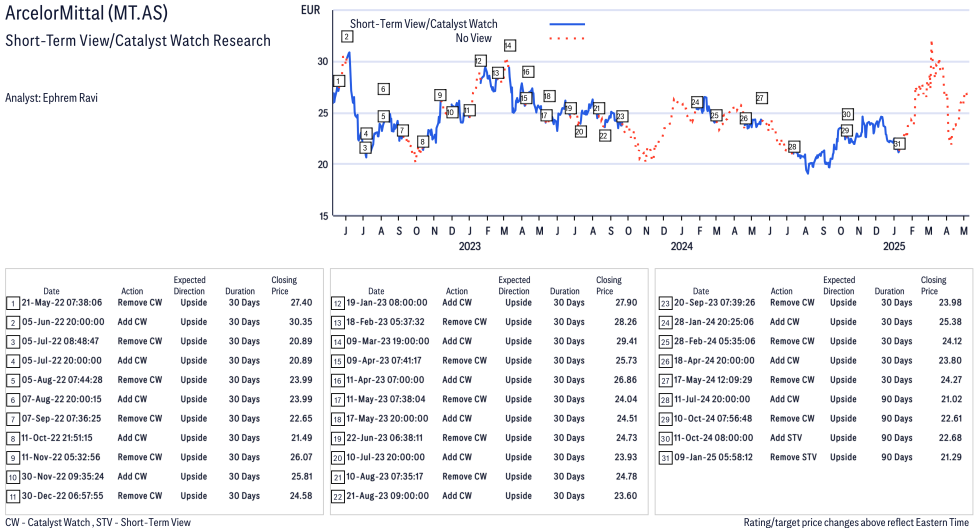
Task: Click the closing price 23.60
Action: (626, 496)
